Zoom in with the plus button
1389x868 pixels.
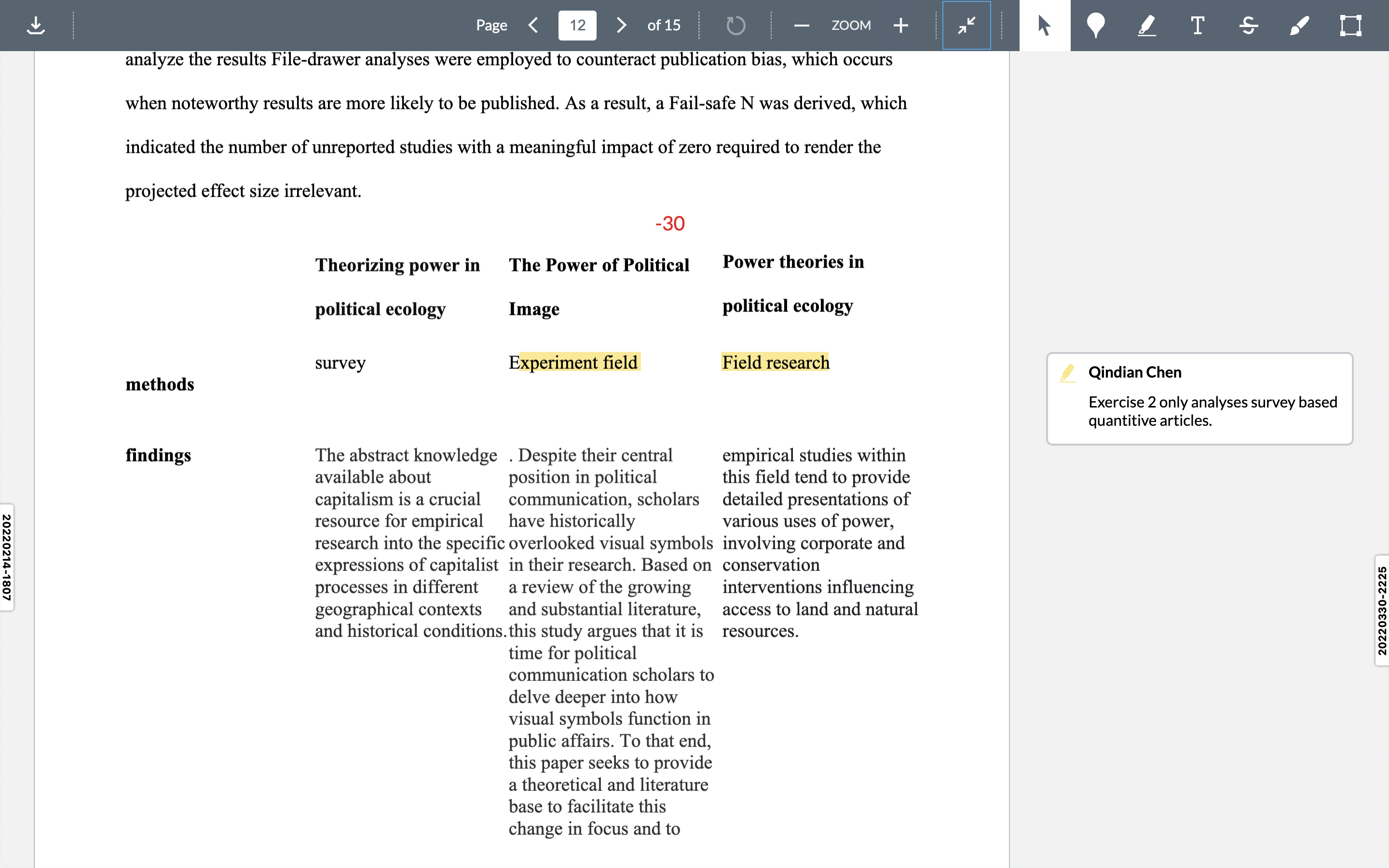900,25
